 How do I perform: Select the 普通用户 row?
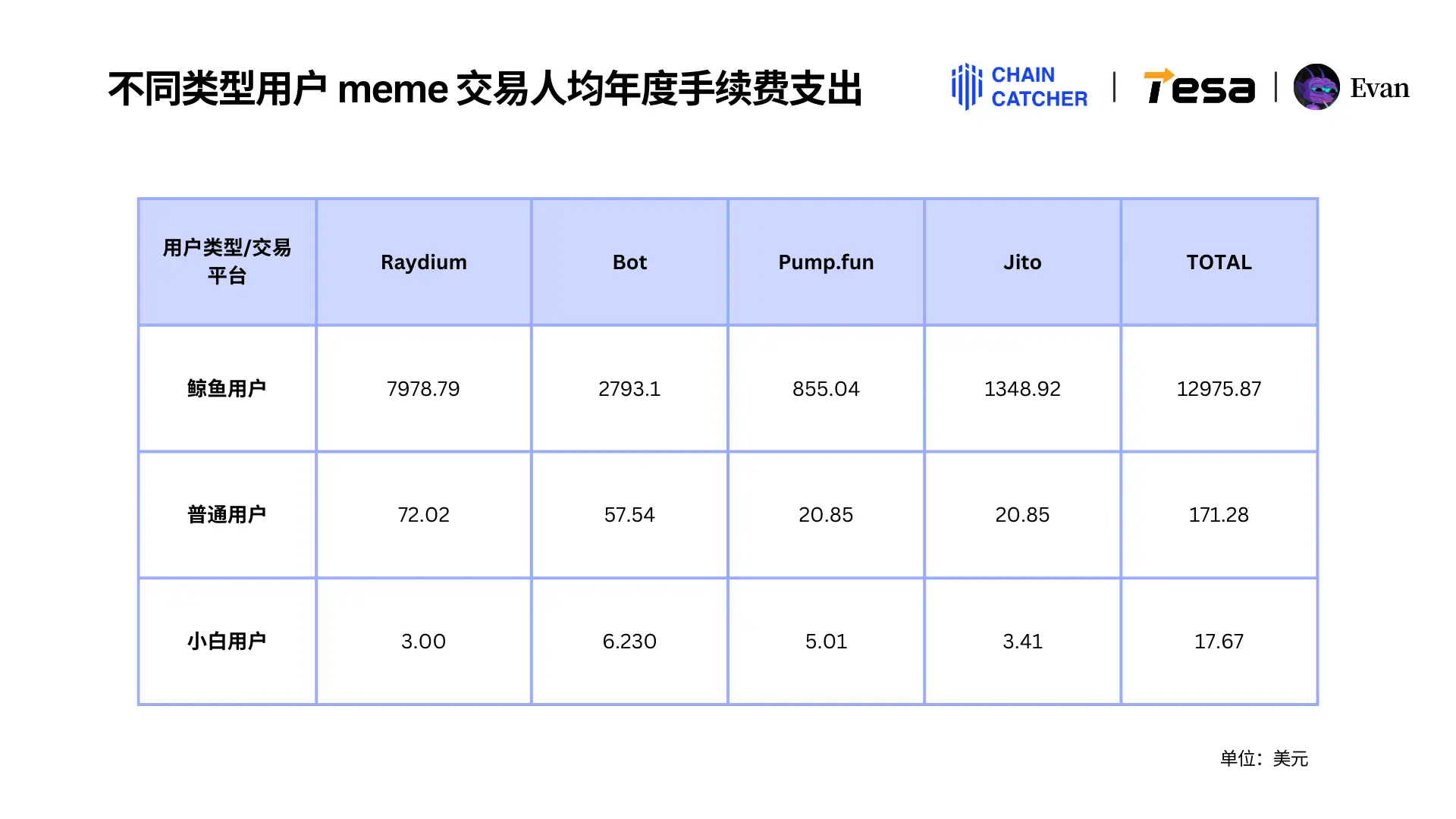click(x=728, y=514)
